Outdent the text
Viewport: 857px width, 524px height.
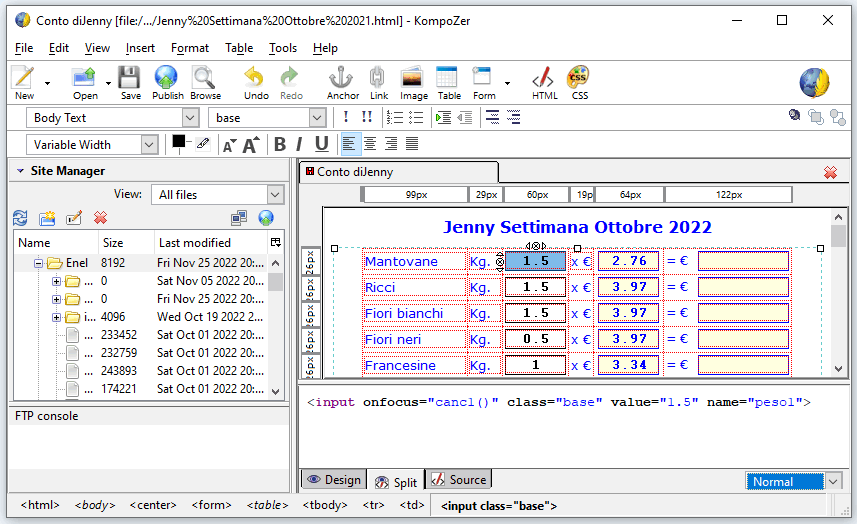[465, 117]
